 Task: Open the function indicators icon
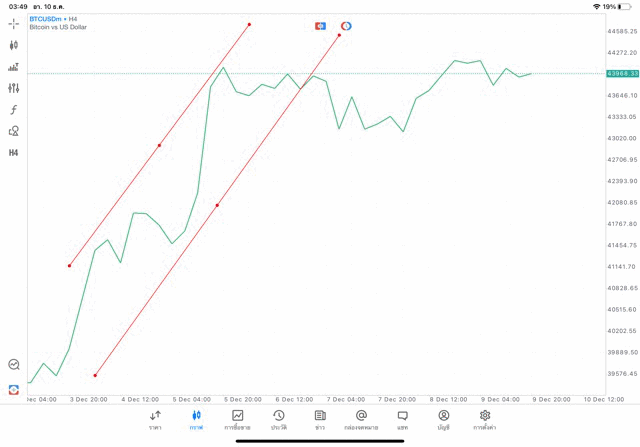click(x=14, y=110)
